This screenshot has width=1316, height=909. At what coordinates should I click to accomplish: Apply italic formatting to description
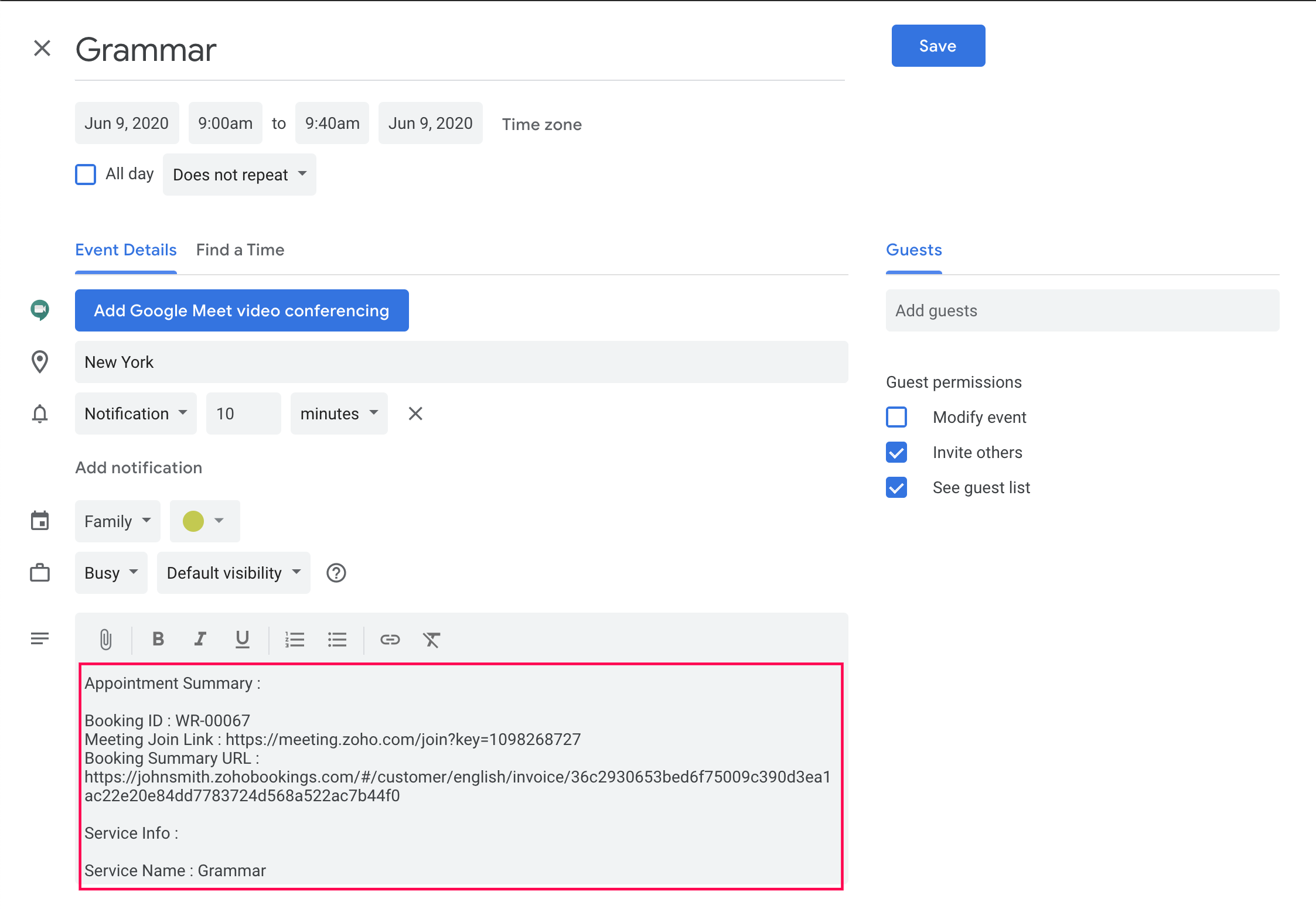pyautogui.click(x=200, y=639)
